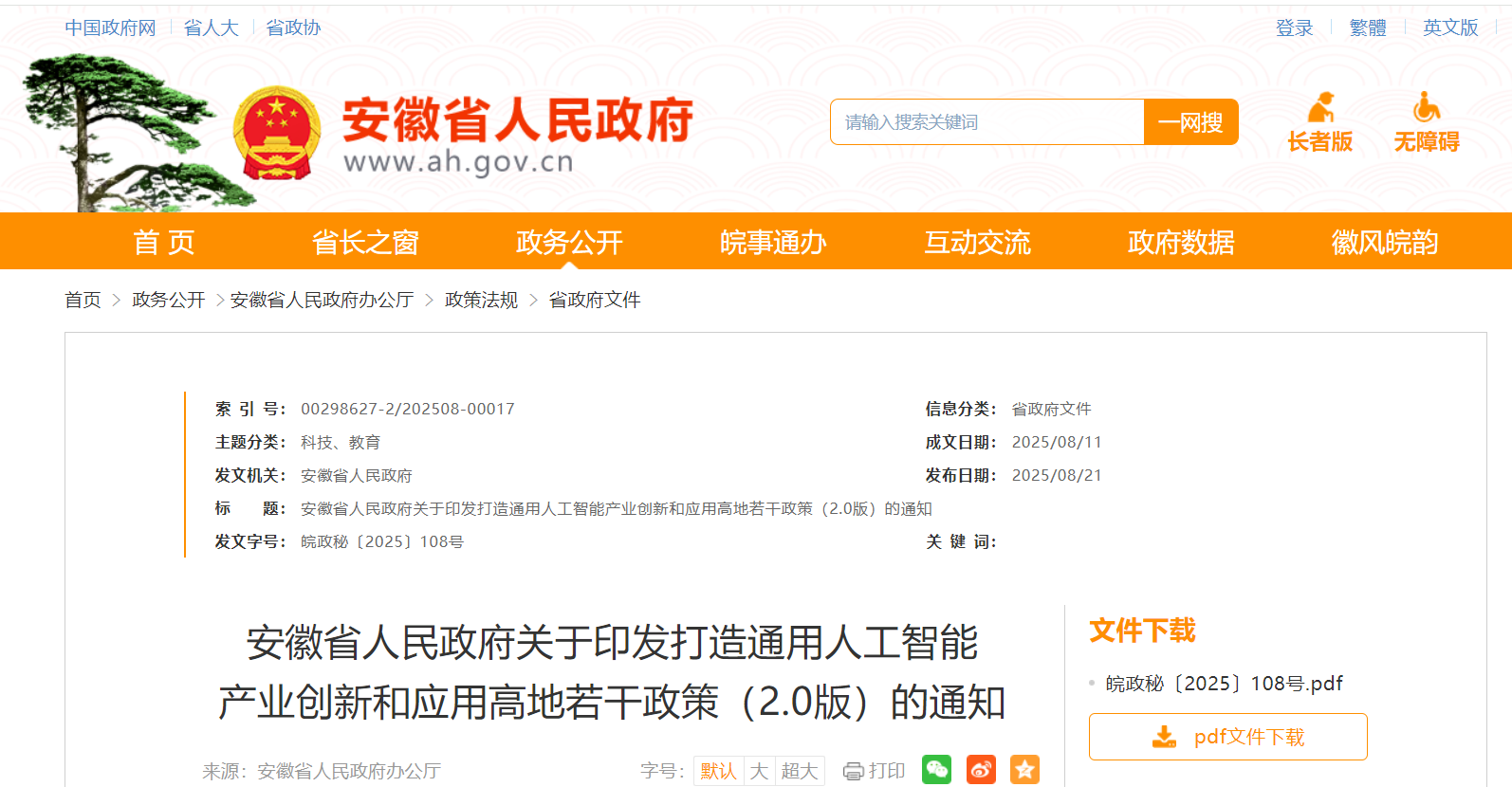Share article via Weibo icon
Image resolution: width=1512 pixels, height=787 pixels.
981,769
